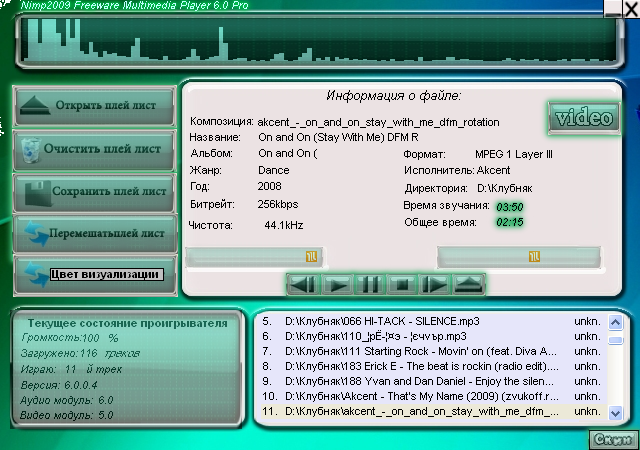Click the 256kbps bitrate value
Image resolution: width=640 pixels, height=450 pixels.
(278, 204)
